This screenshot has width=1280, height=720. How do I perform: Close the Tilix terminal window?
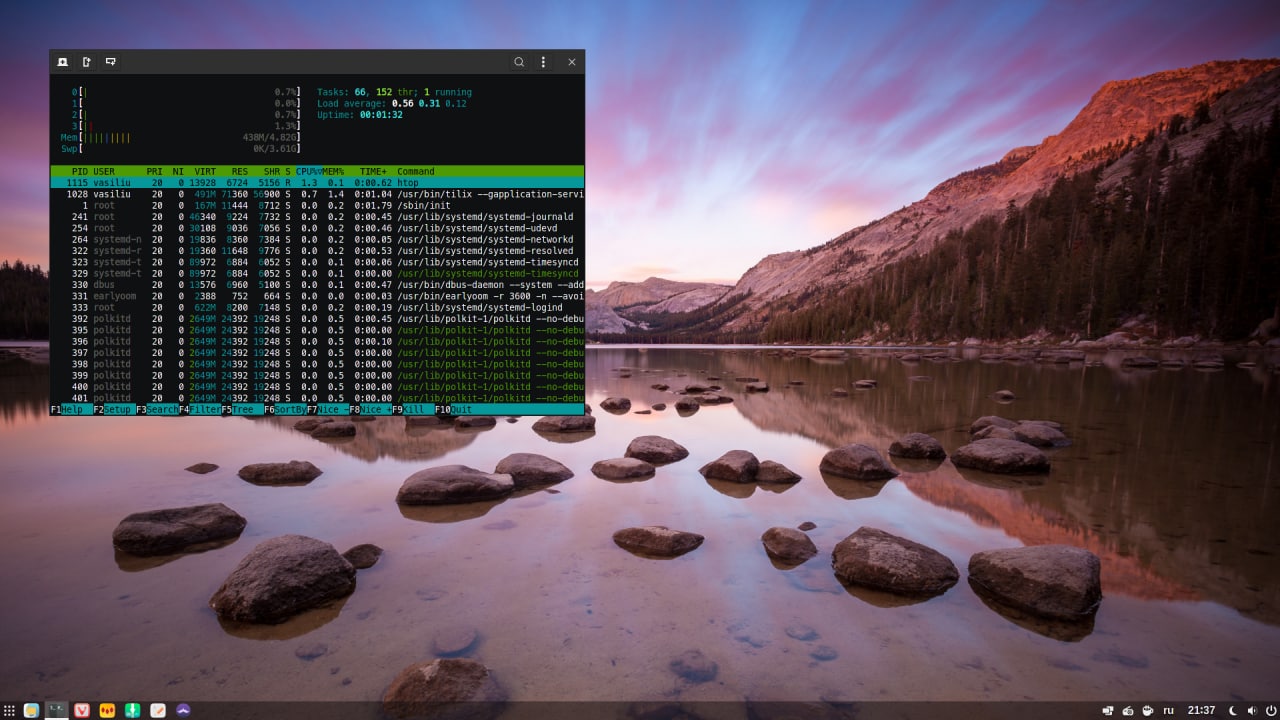click(572, 62)
